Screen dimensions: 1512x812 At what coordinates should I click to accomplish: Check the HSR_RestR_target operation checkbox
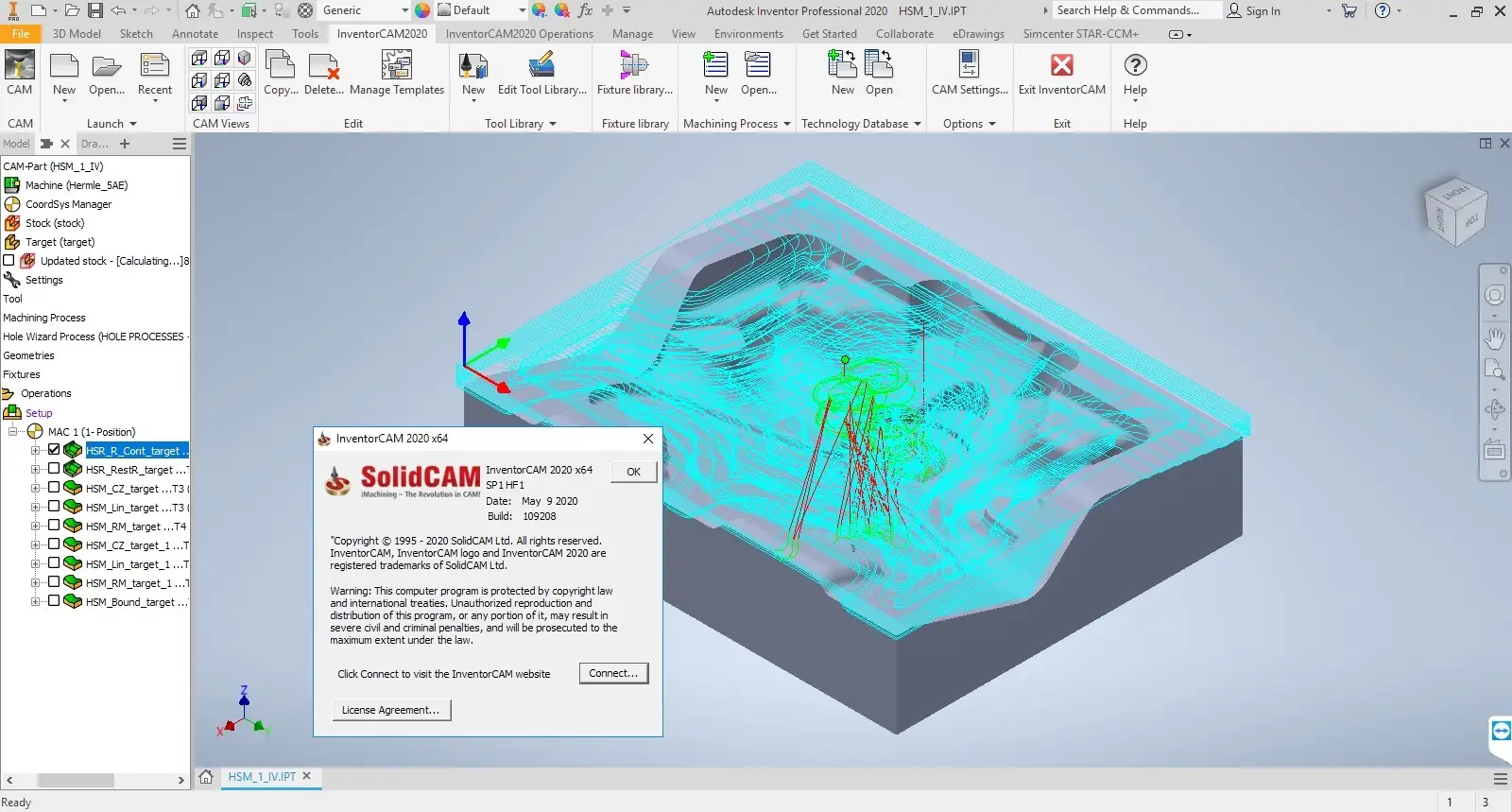tap(54, 469)
